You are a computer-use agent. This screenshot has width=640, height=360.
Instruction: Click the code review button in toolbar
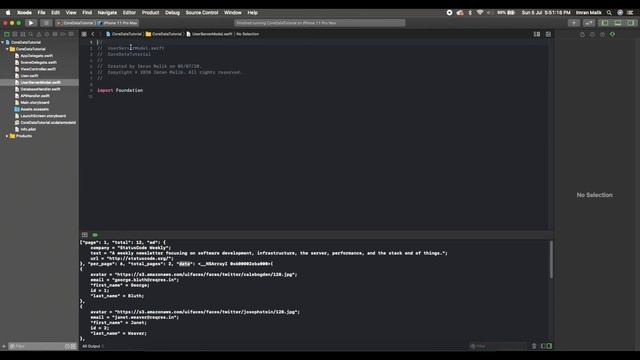pos(589,23)
